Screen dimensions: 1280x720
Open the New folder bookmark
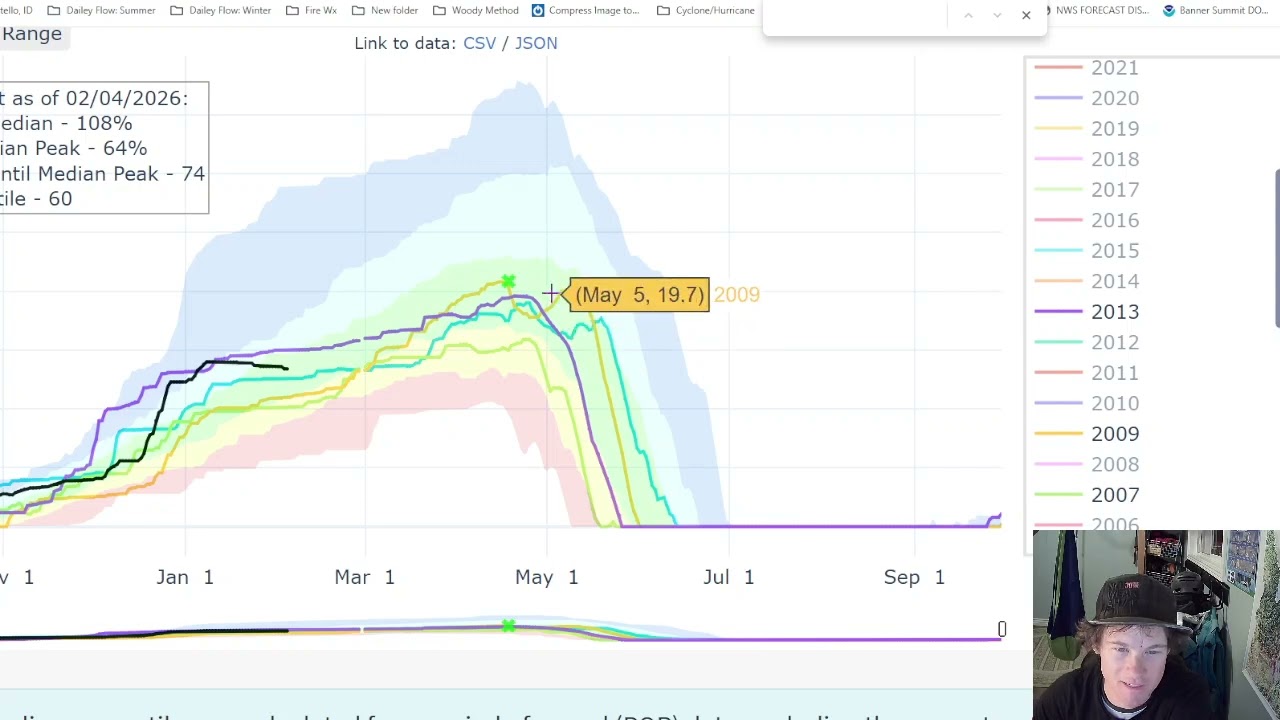[x=385, y=10]
